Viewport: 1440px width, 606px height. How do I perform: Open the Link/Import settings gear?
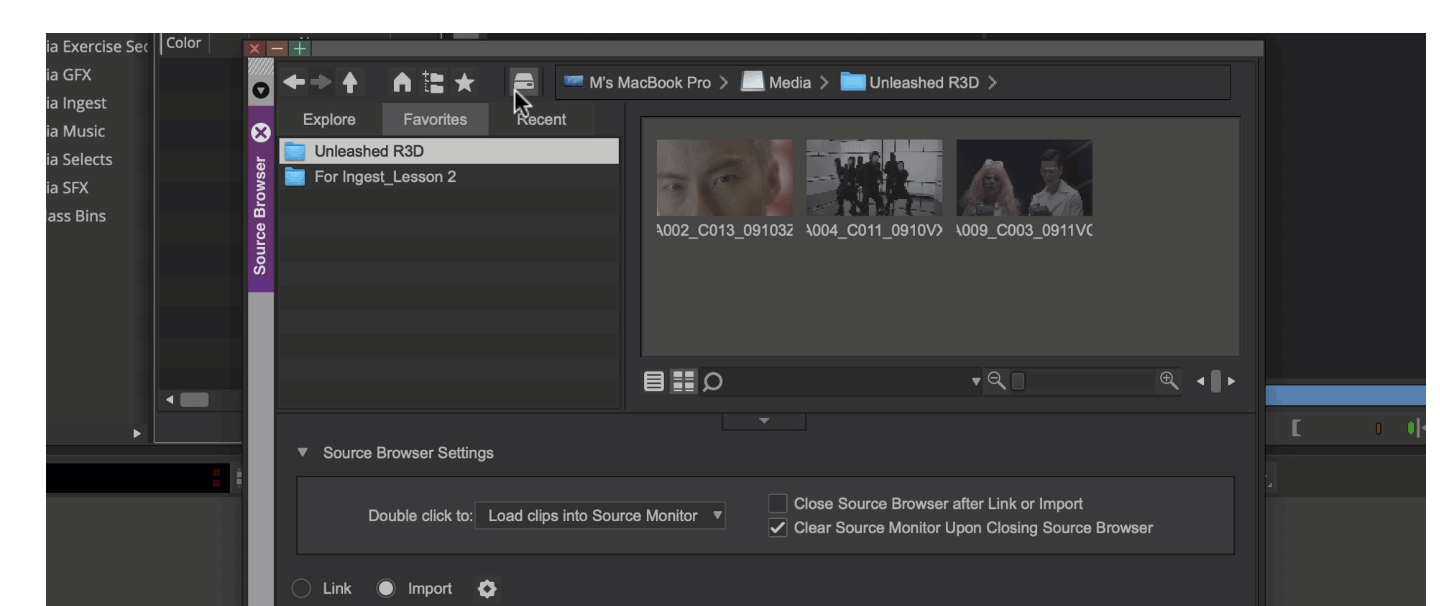(x=487, y=589)
